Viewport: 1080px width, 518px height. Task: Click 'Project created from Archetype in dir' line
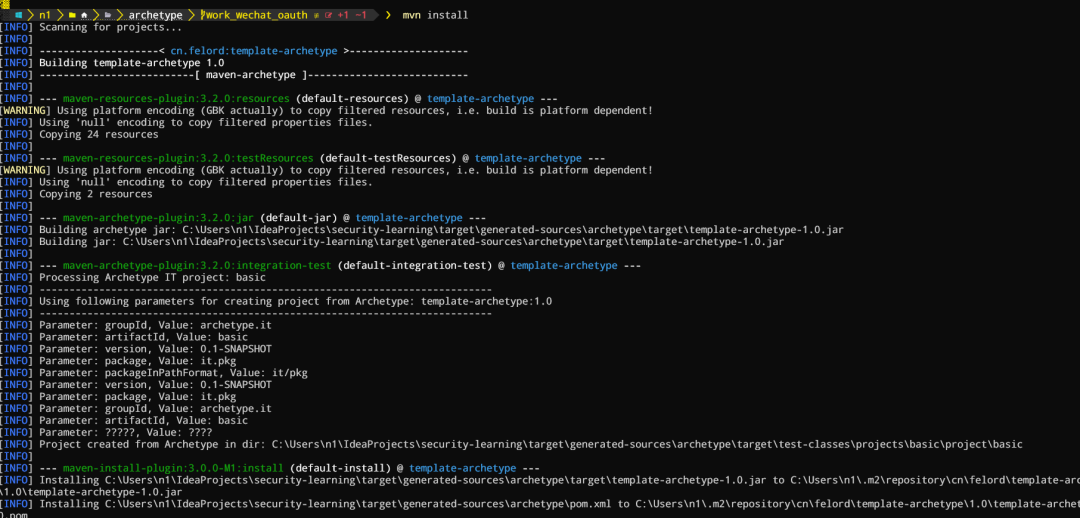coord(530,444)
